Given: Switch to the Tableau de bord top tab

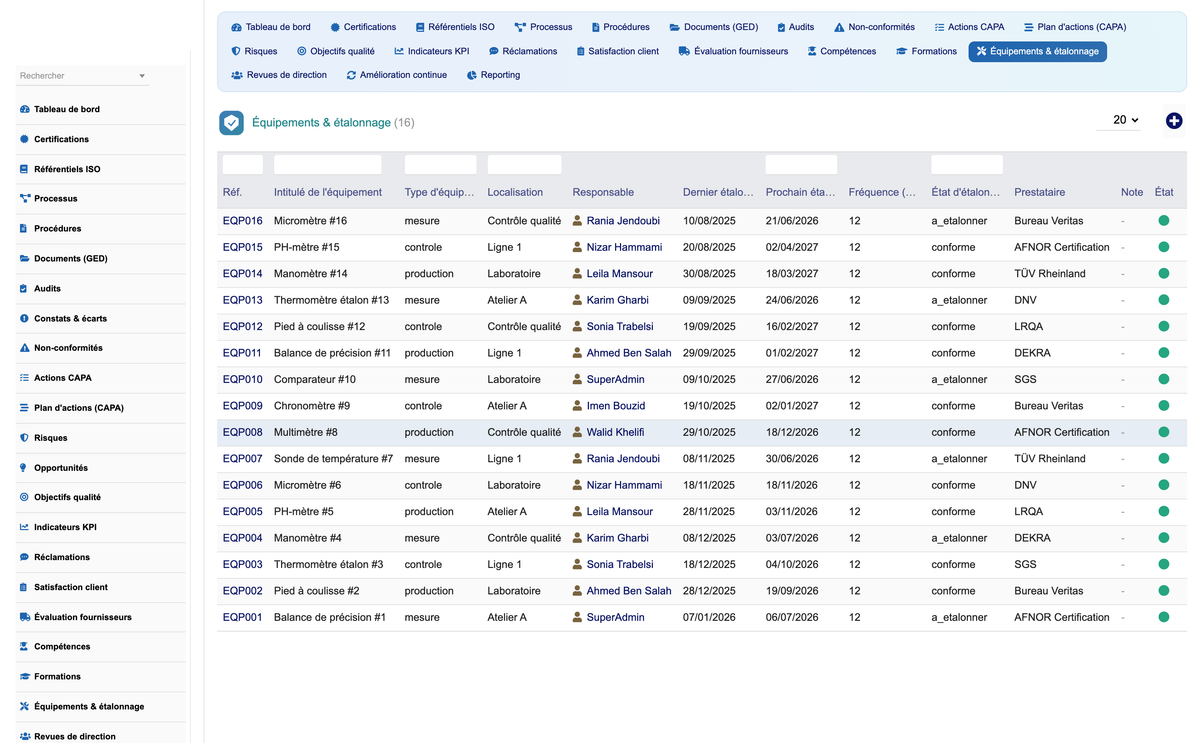Looking at the screenshot, I should (x=270, y=27).
